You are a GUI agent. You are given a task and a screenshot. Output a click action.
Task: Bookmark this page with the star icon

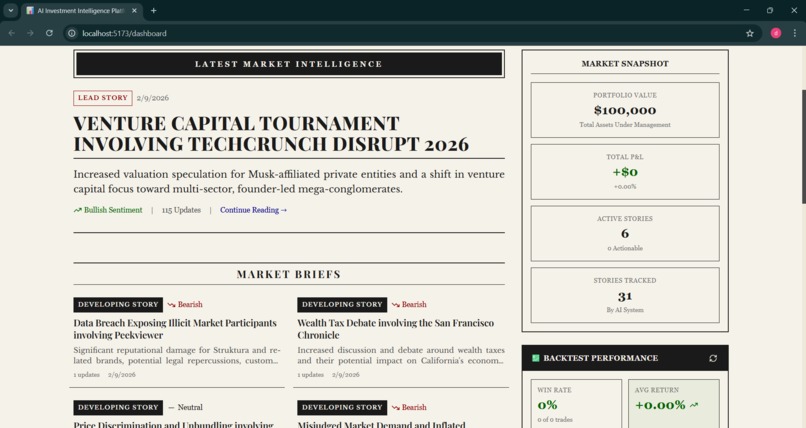(x=750, y=33)
